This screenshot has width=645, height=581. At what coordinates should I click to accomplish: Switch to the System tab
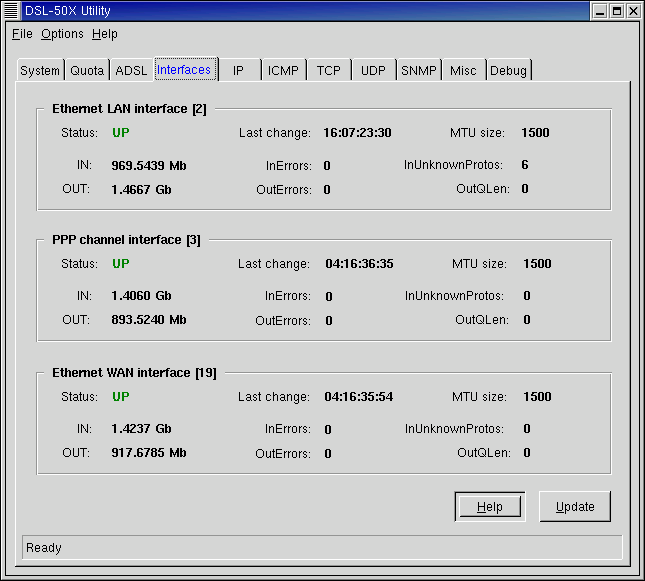(40, 70)
